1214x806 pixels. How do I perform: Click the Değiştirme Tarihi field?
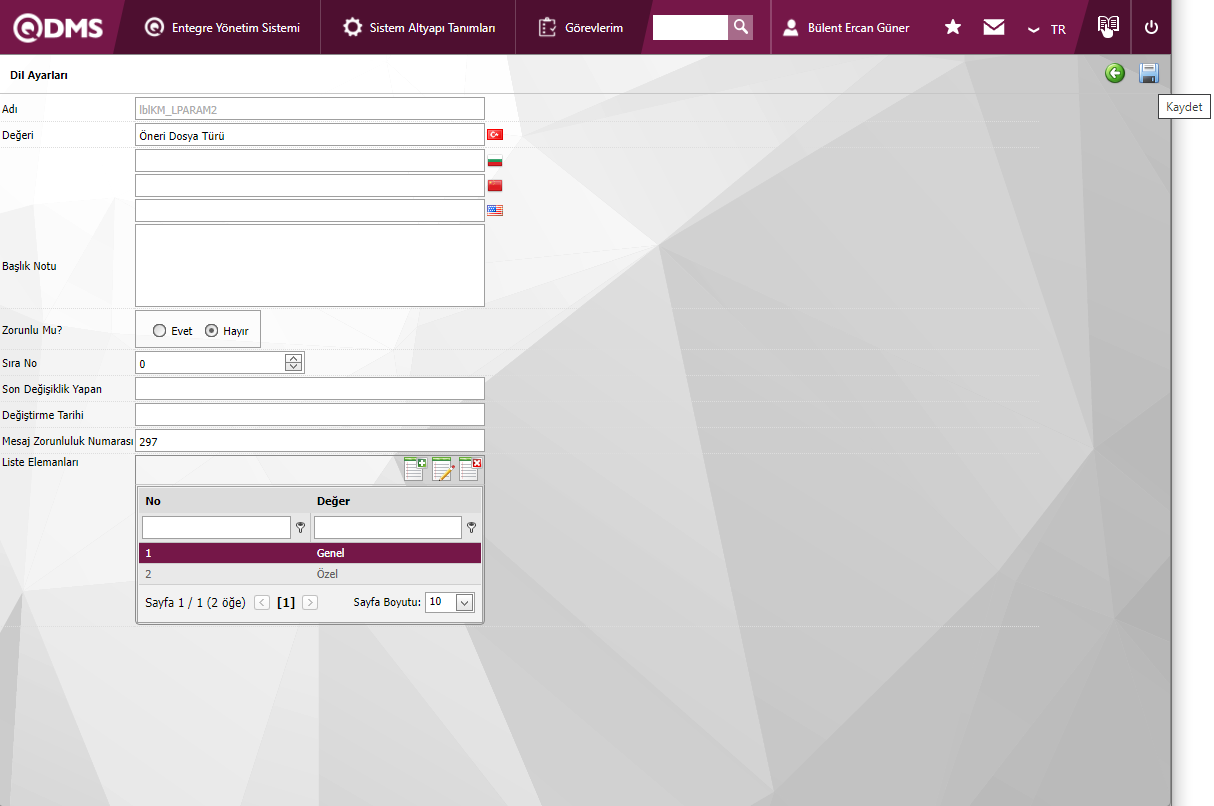[310, 414]
